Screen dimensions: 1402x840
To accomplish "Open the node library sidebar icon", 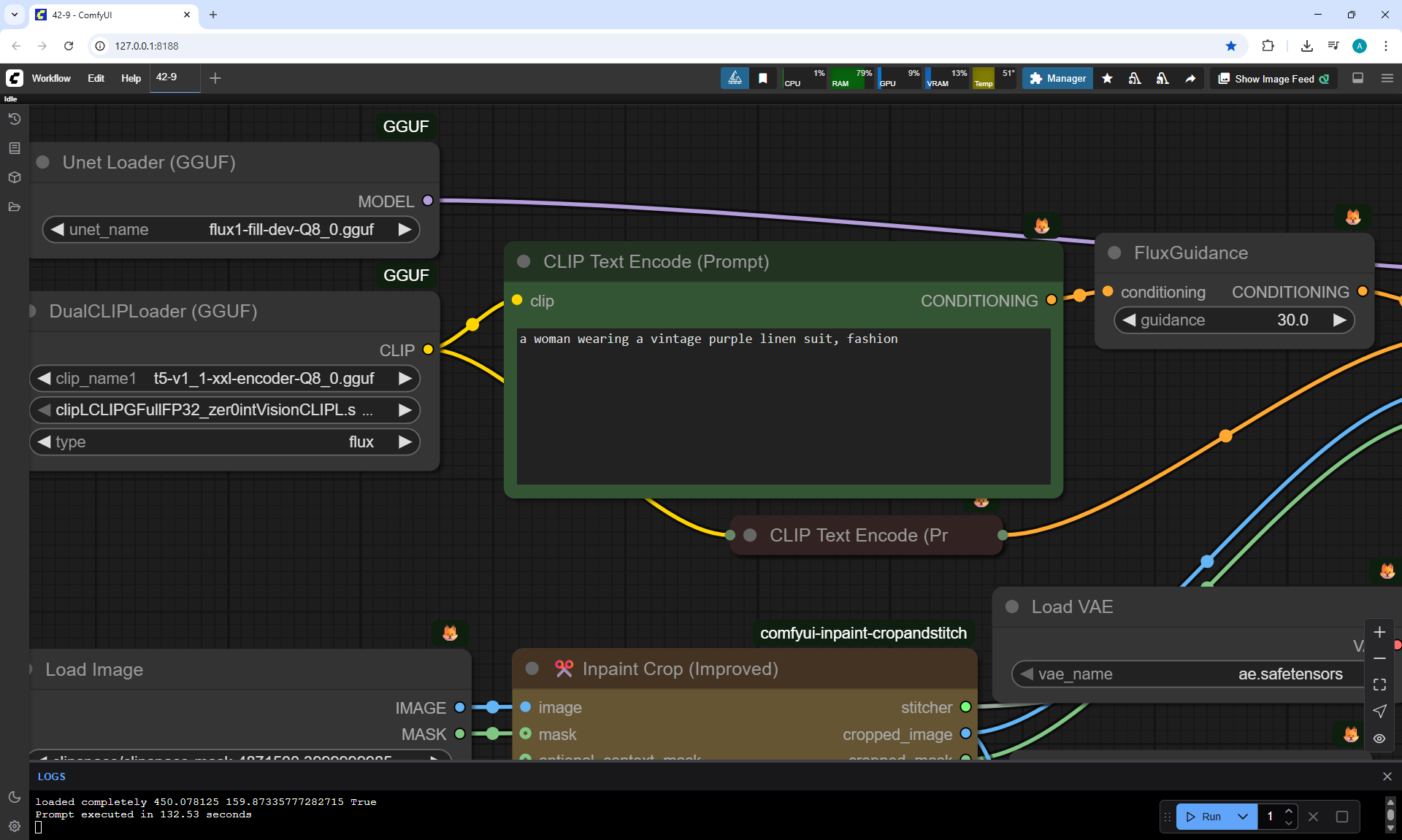I will coord(15,148).
